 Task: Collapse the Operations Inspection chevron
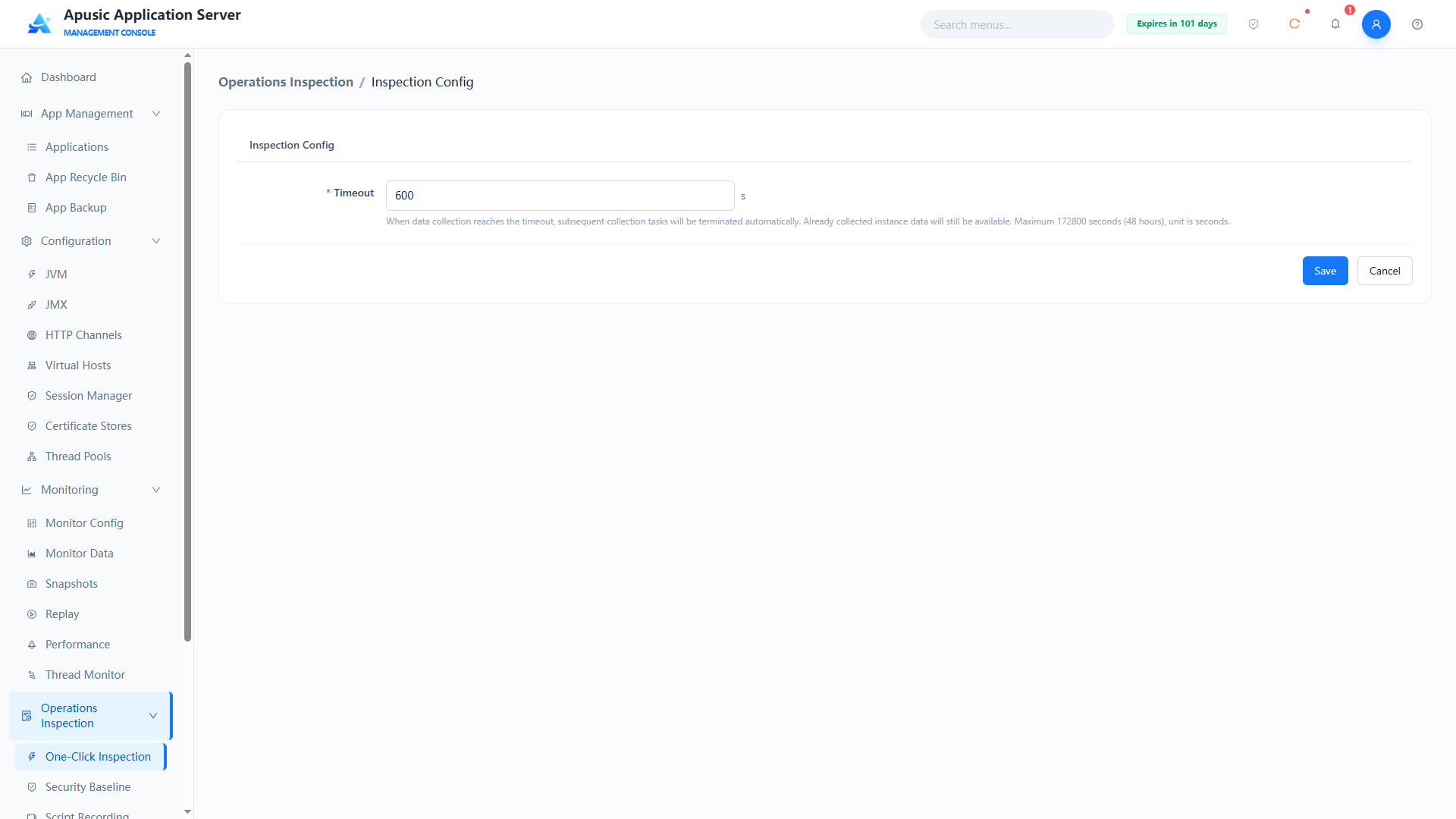pyautogui.click(x=153, y=716)
